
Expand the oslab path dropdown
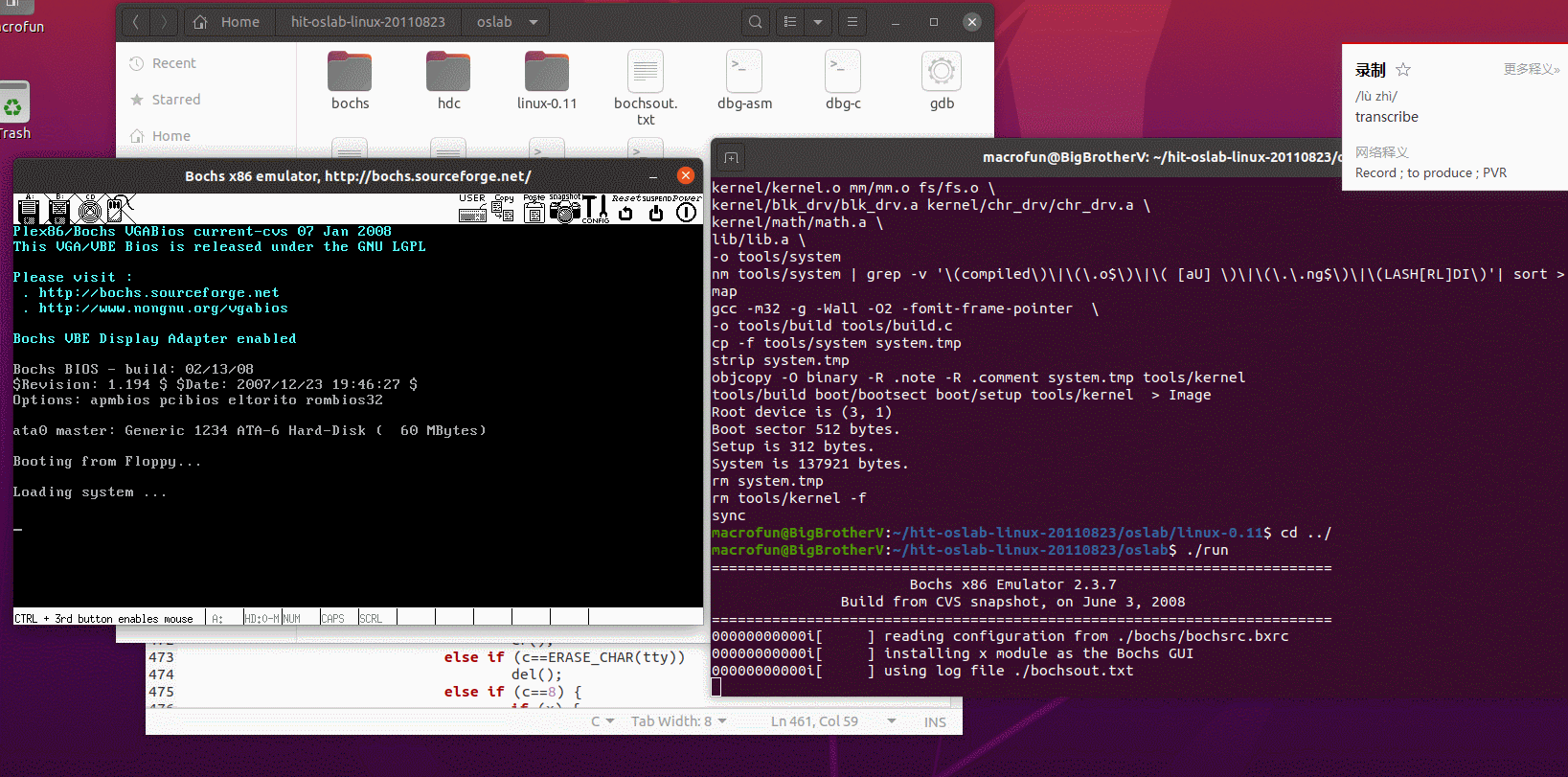(534, 21)
